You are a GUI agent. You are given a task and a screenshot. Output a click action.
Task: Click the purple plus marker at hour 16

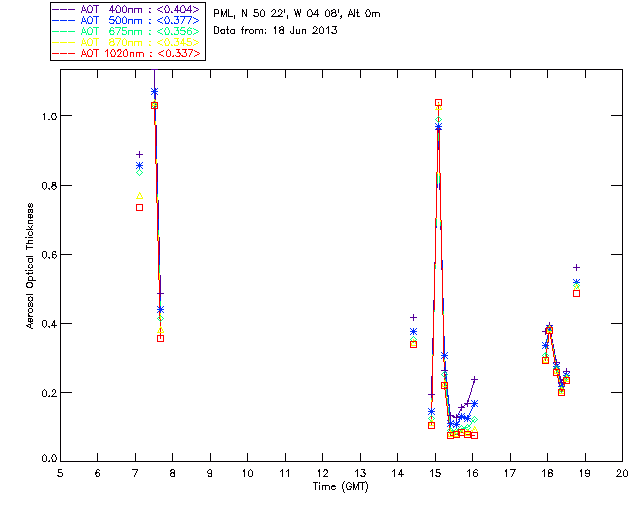point(474,379)
